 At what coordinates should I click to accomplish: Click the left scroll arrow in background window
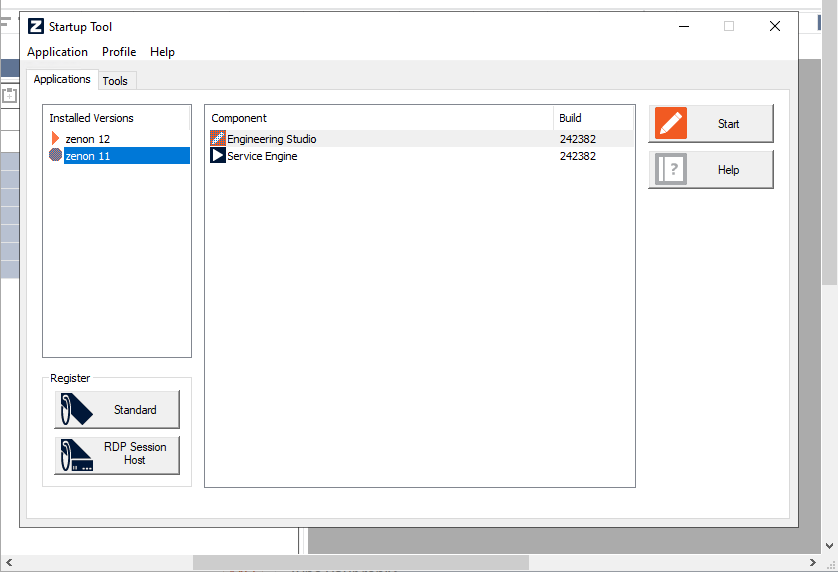click(9, 562)
